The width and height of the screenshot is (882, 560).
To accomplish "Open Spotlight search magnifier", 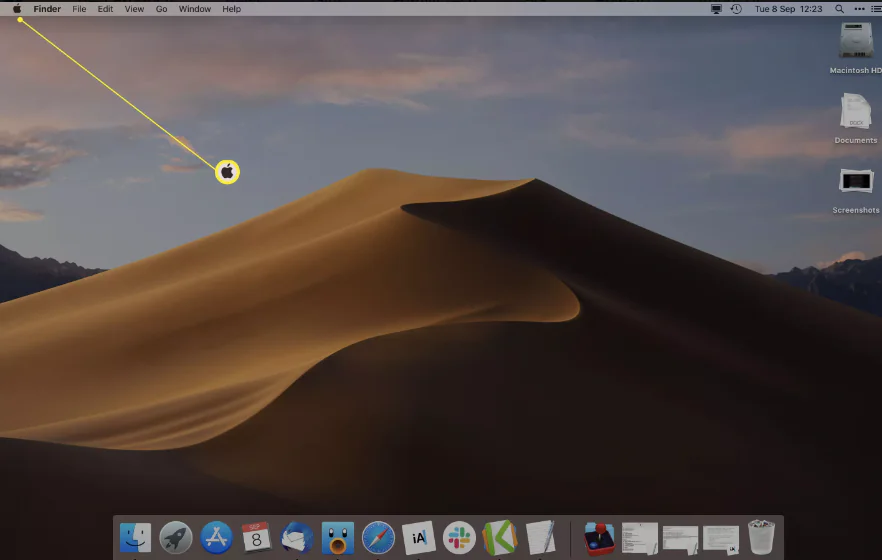I will coord(839,9).
